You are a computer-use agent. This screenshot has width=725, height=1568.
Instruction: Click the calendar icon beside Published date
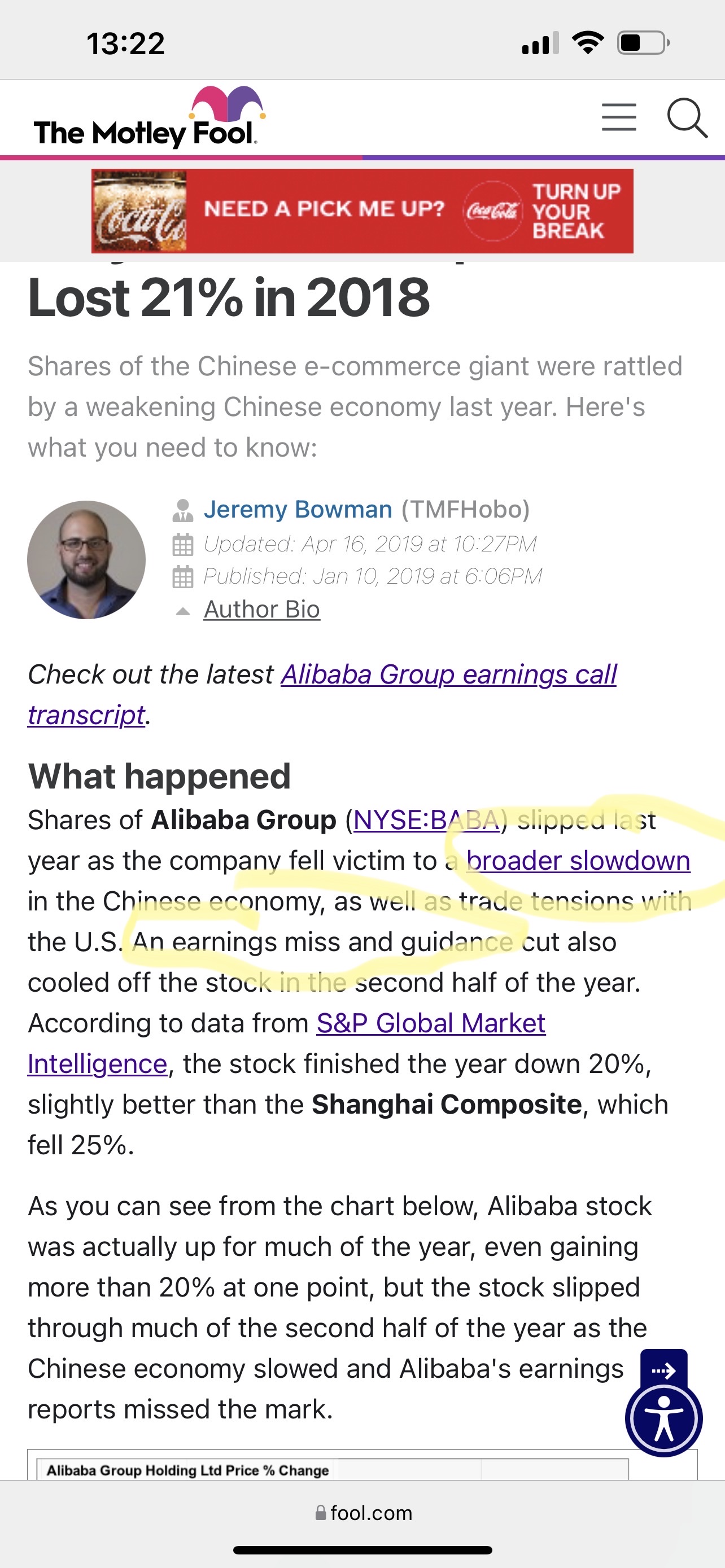point(182,576)
